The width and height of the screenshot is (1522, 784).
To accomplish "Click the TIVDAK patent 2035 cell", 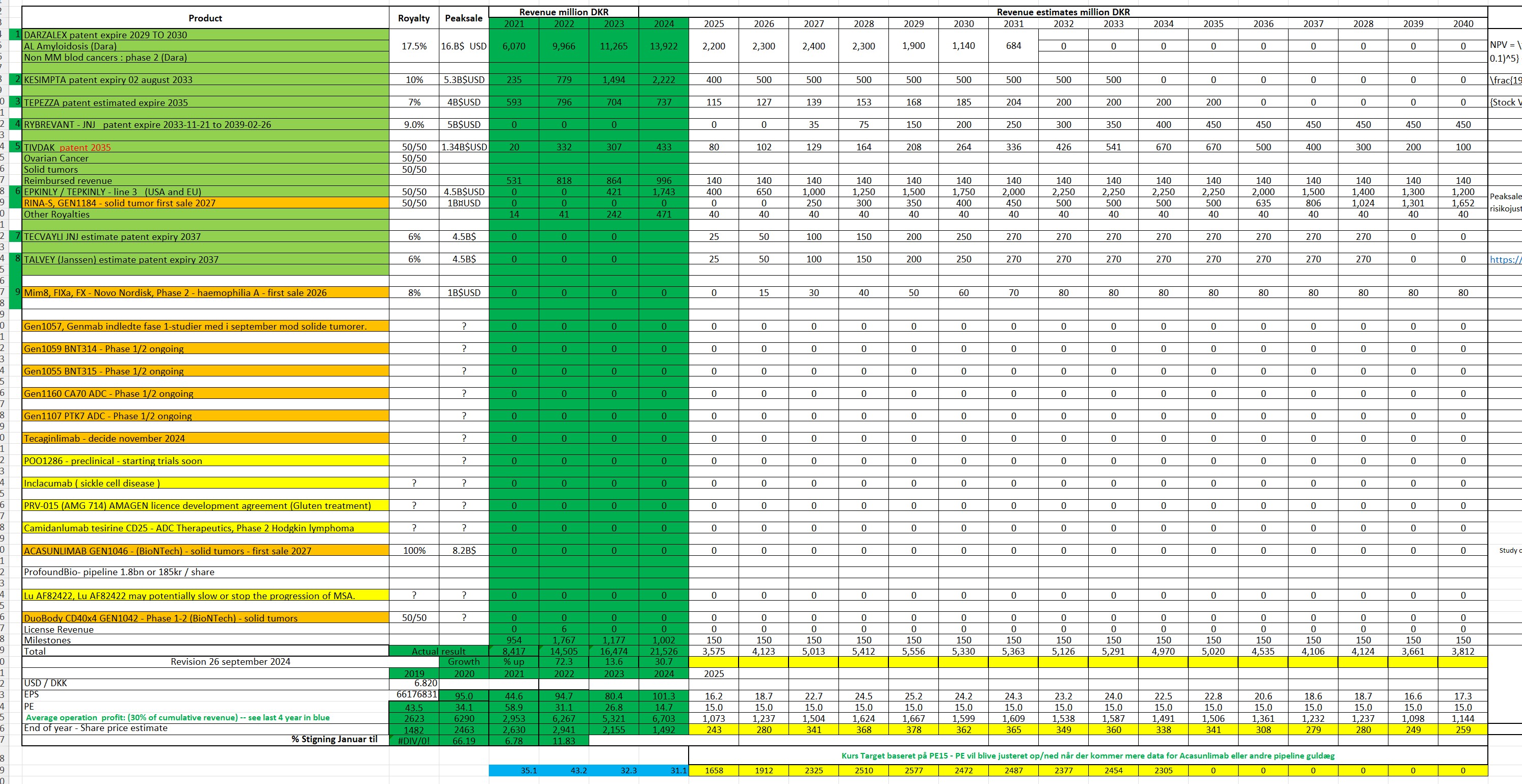I will coord(205,147).
